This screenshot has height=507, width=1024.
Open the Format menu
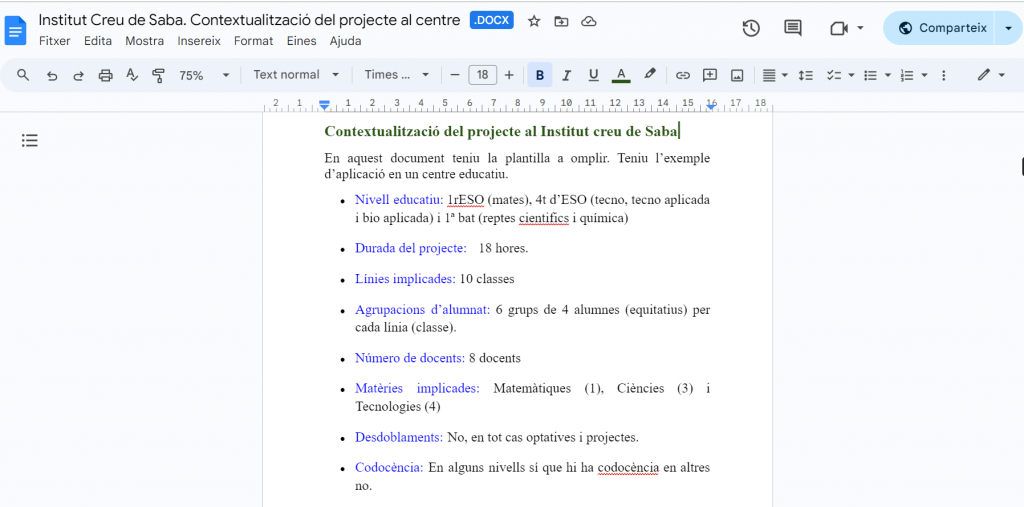click(x=253, y=41)
